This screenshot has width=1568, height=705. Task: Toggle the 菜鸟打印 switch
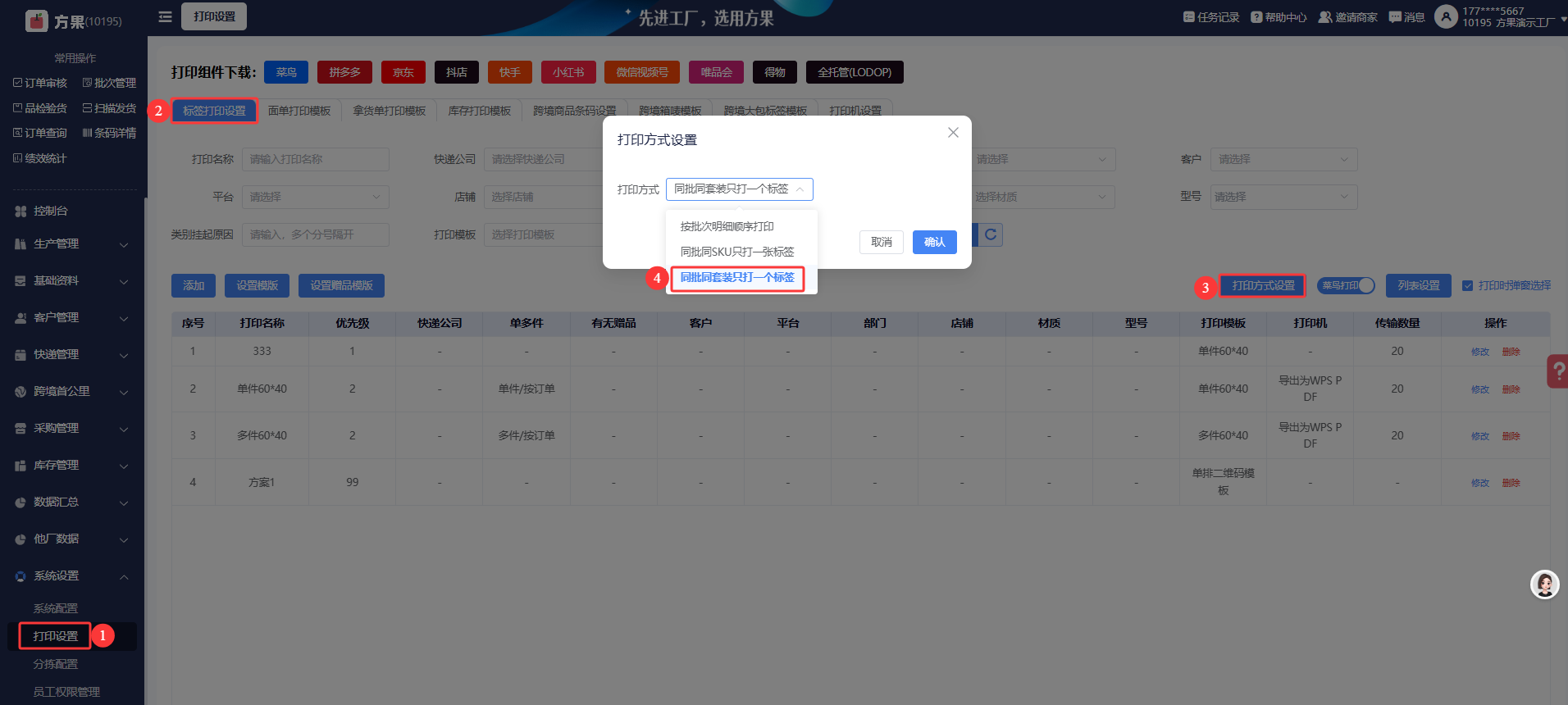[1346, 285]
